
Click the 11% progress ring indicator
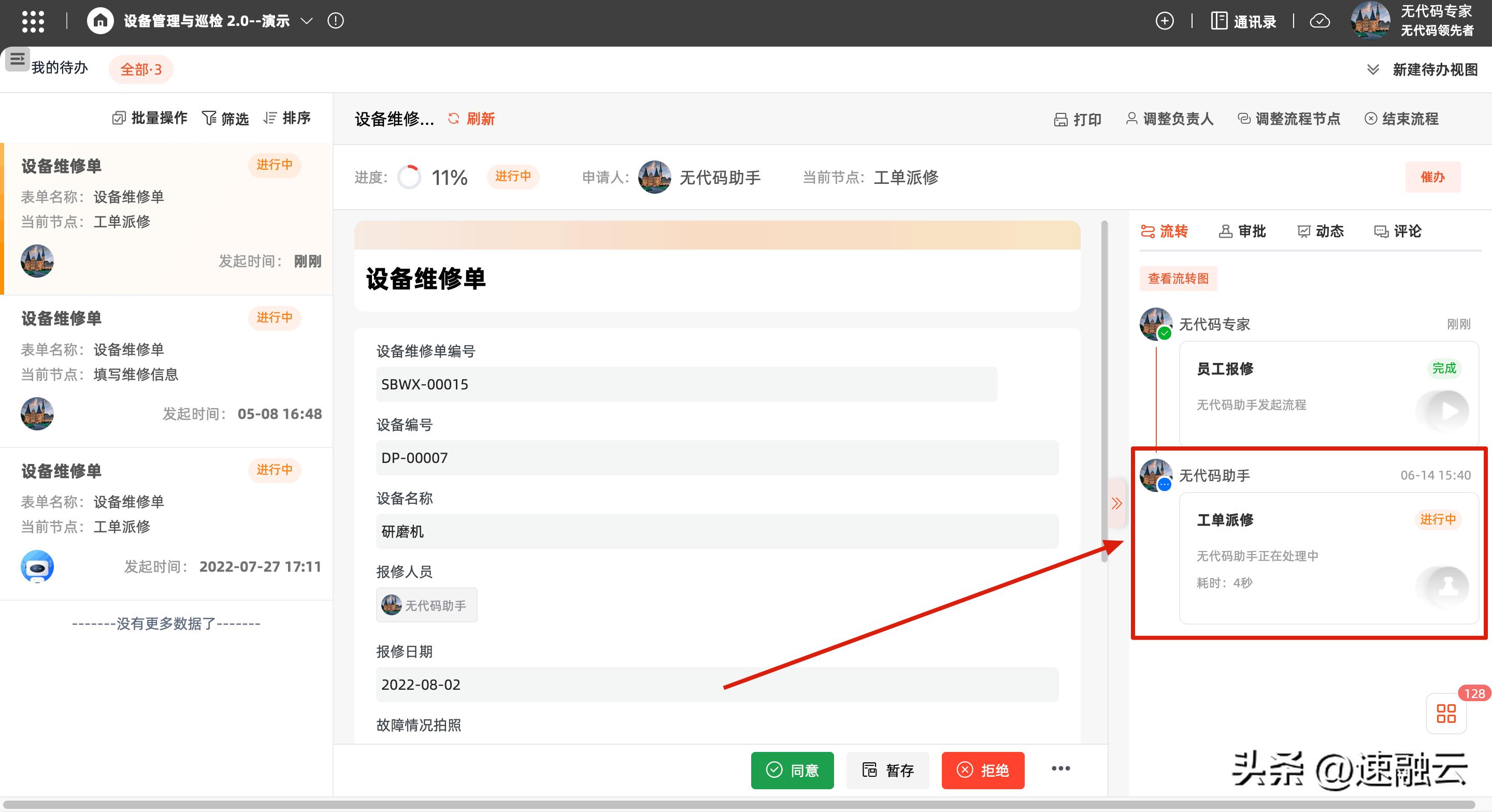click(410, 177)
